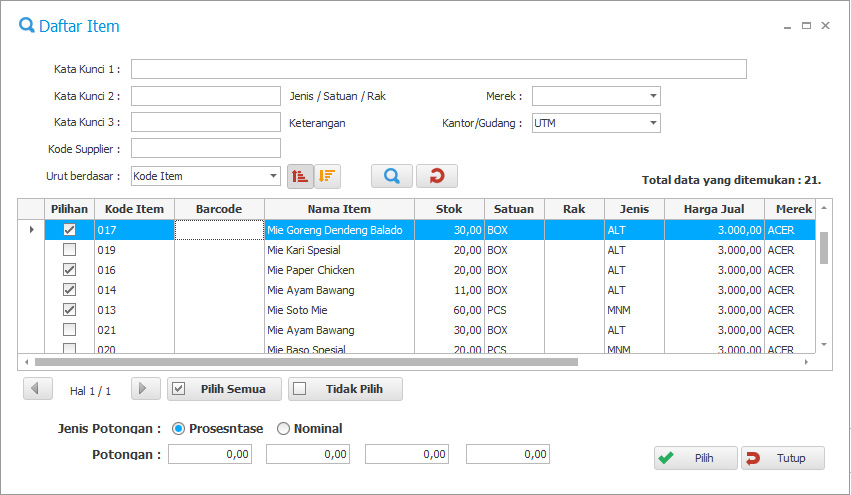Viewport: 851px width, 495px height.
Task: Sort by Nama Item column header
Action: [x=339, y=209]
